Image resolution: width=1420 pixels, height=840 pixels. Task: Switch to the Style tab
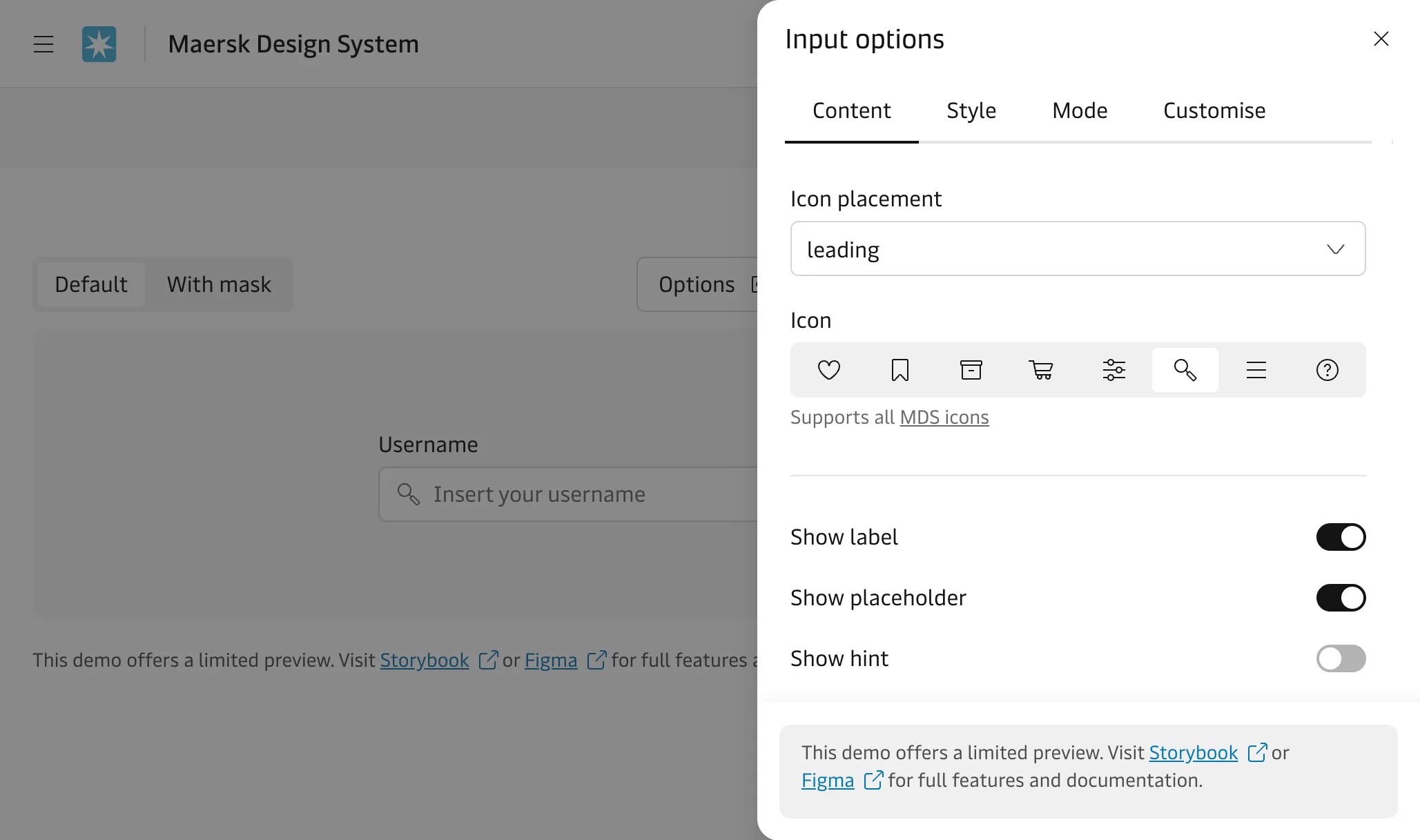[x=971, y=110]
